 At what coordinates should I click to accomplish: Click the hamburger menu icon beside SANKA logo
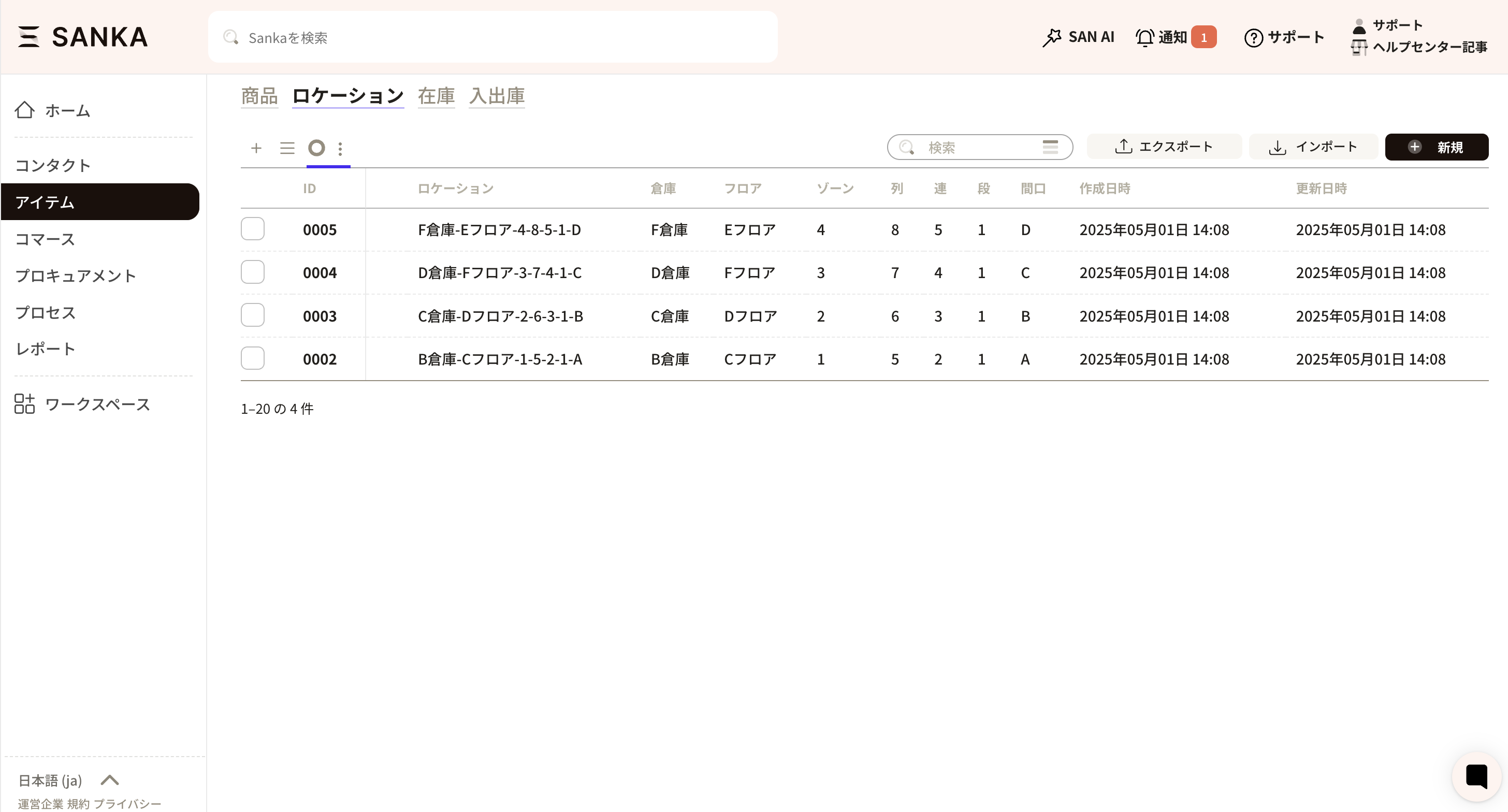28,36
